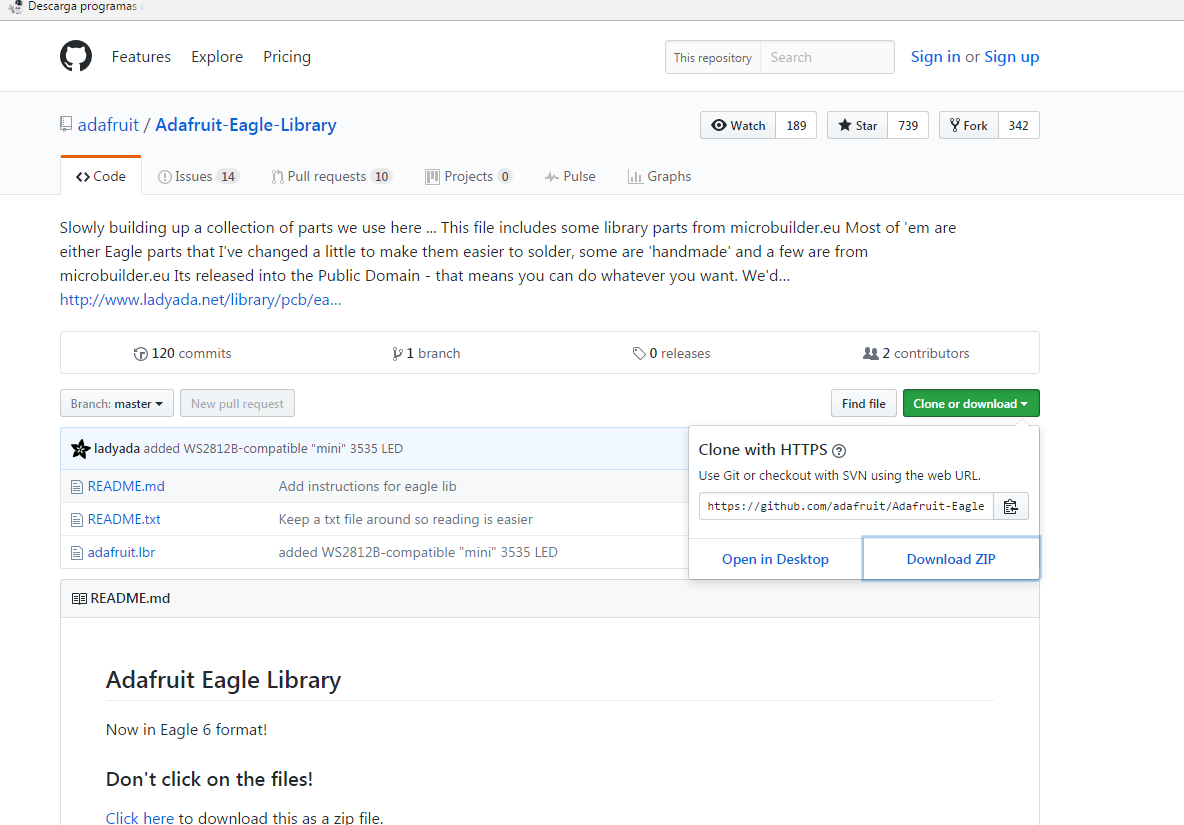Fork the repository
This screenshot has height=825, width=1184.
tap(969, 125)
